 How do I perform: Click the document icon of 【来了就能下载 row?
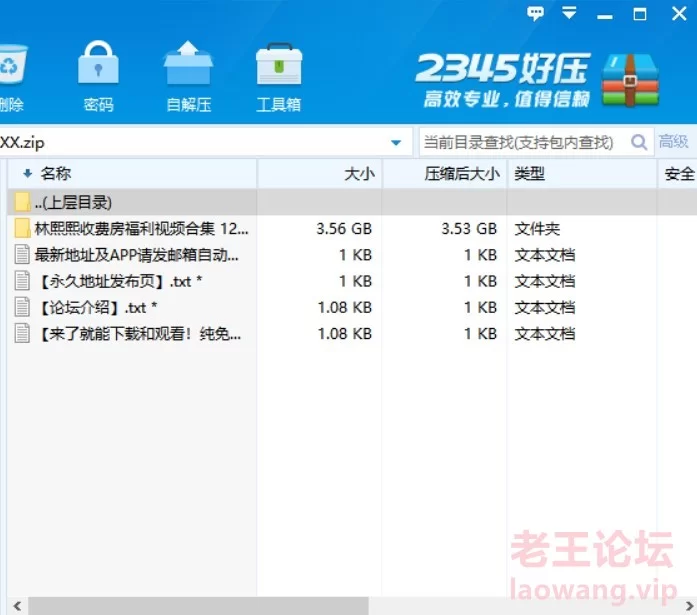tap(22, 333)
